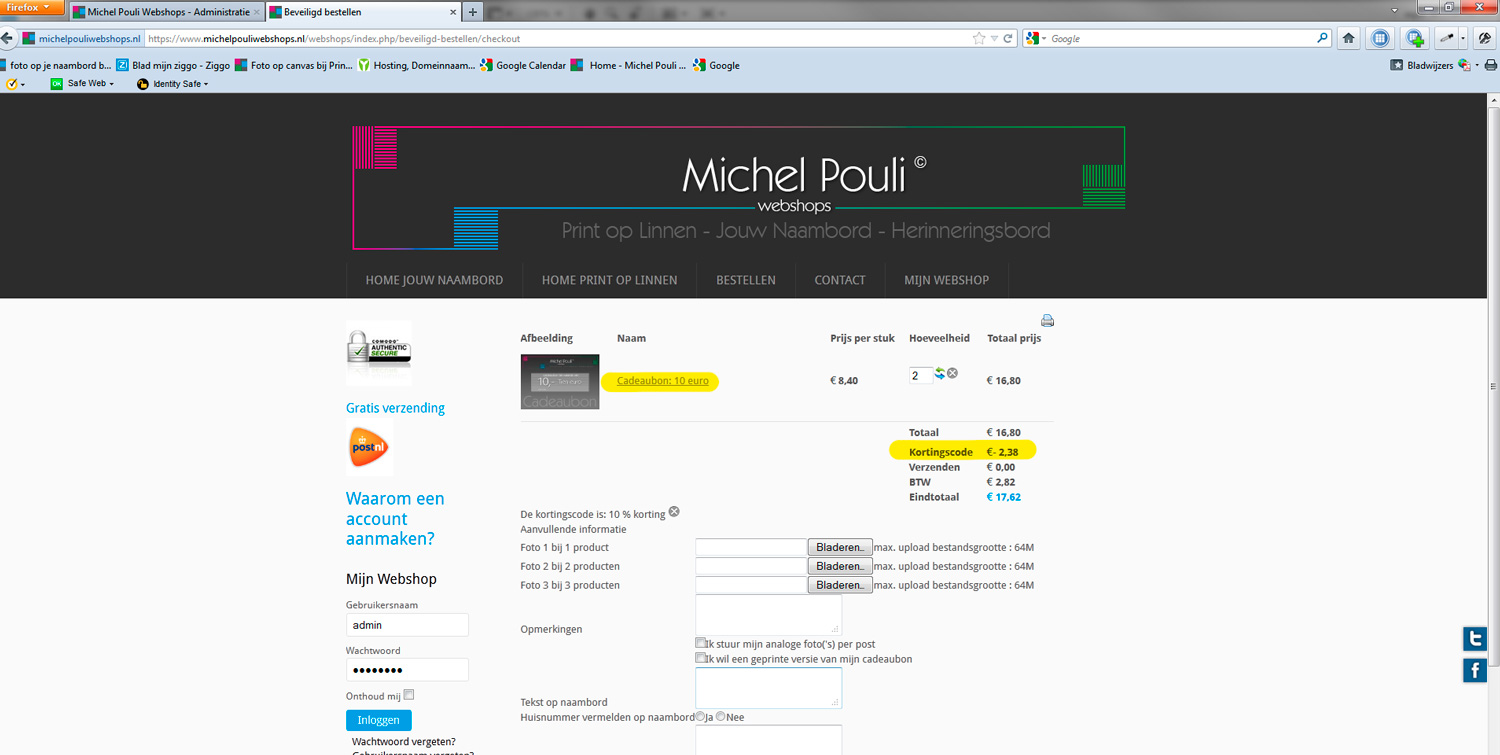
Task: Open HOME PRINT OP LINNEN menu item
Action: [x=609, y=280]
